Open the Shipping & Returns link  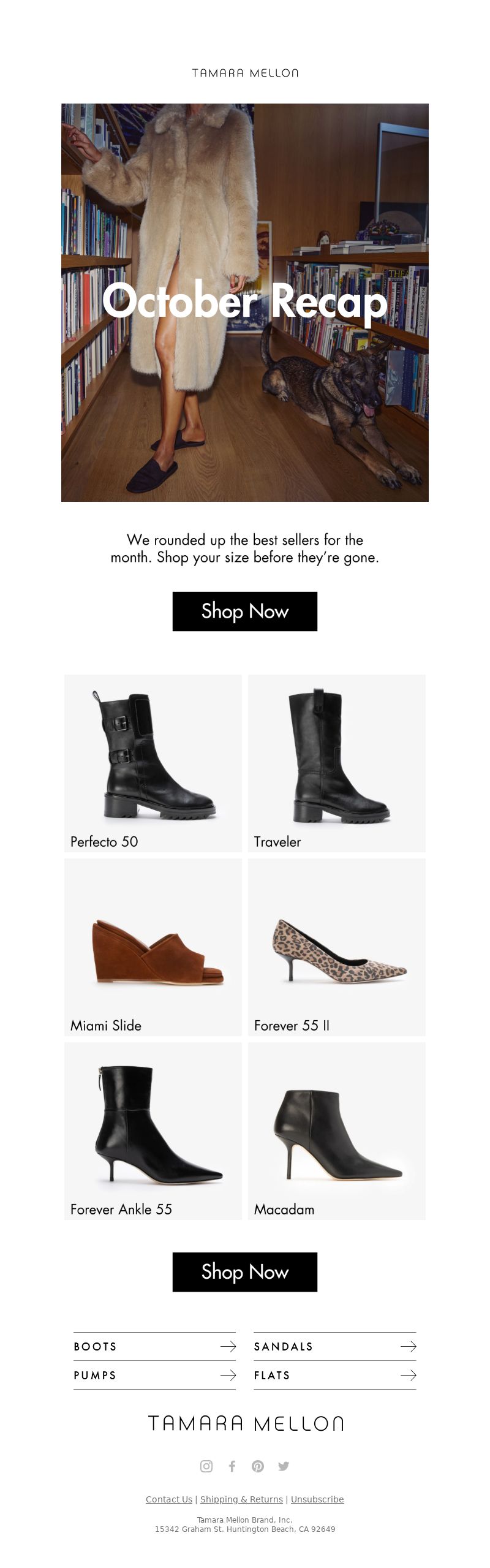click(x=241, y=1499)
